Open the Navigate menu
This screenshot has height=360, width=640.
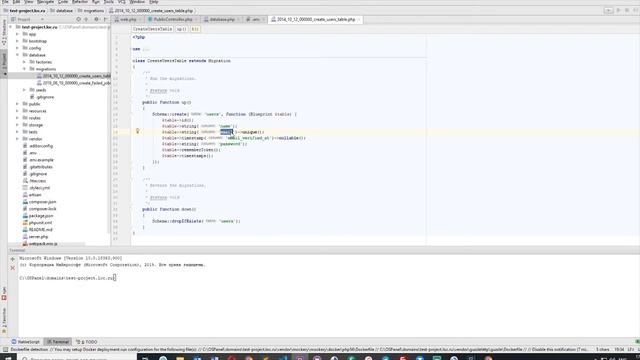pyautogui.click(x=45, y=2)
